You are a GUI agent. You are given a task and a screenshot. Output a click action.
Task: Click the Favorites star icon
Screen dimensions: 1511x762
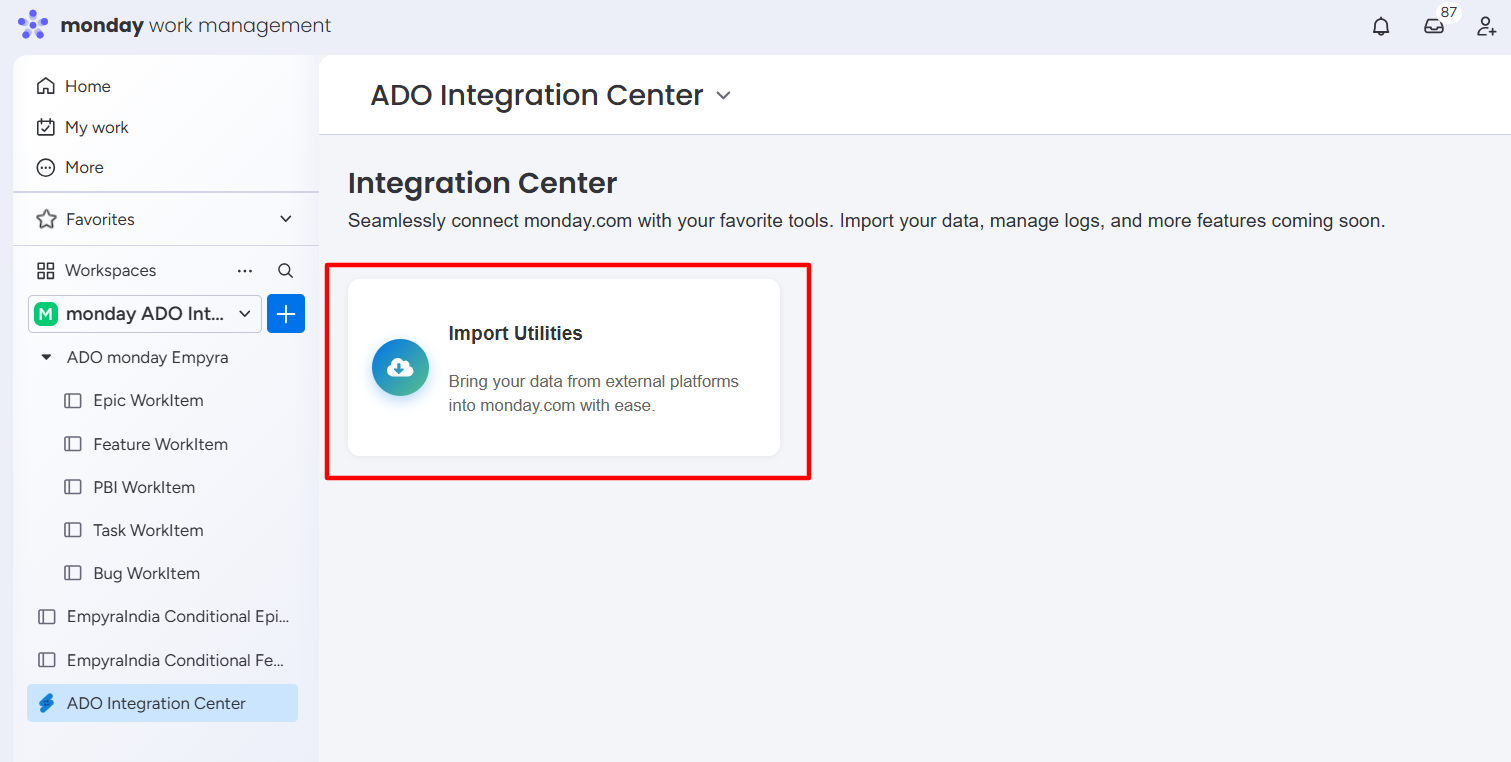(46, 219)
